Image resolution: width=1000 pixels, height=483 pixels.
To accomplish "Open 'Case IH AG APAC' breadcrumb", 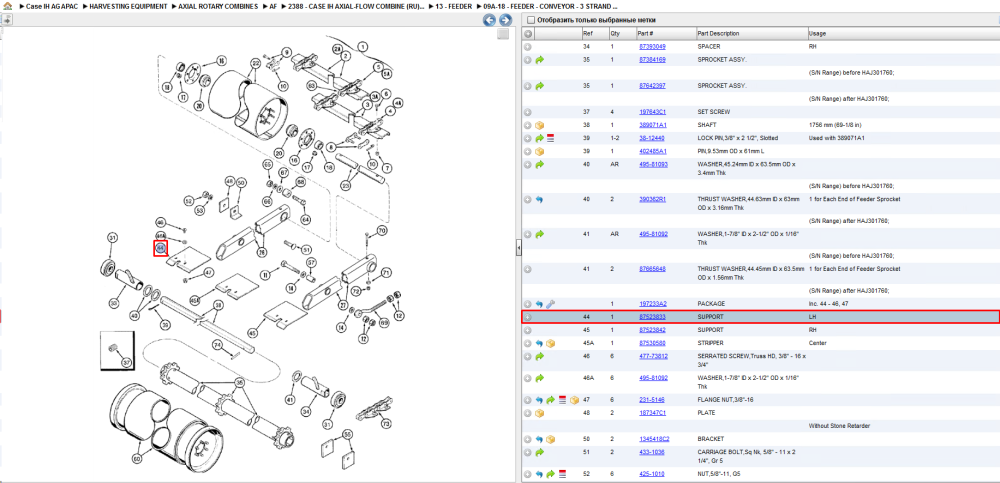I will 51,6.
